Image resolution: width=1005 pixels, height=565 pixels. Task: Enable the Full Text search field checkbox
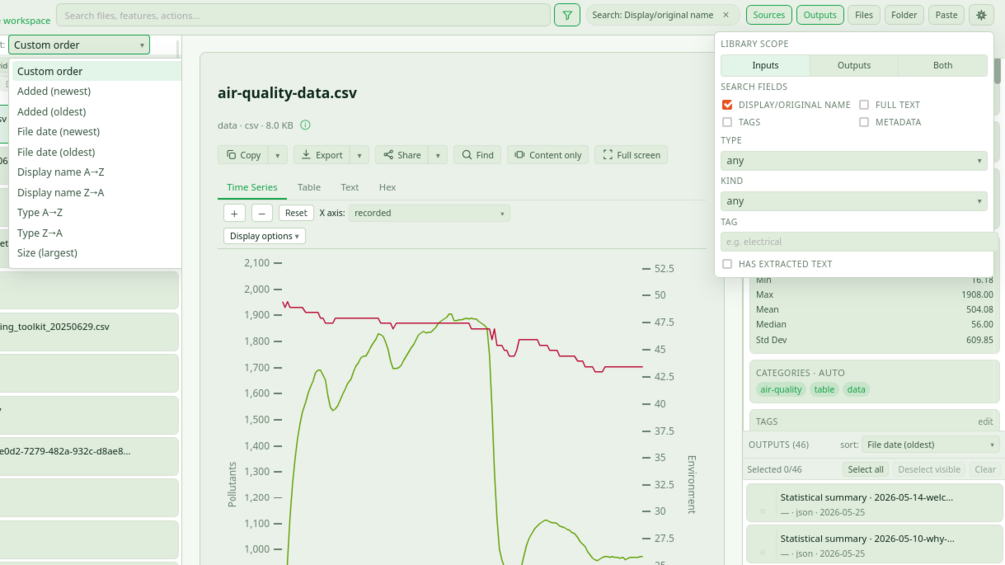pyautogui.click(x=864, y=104)
